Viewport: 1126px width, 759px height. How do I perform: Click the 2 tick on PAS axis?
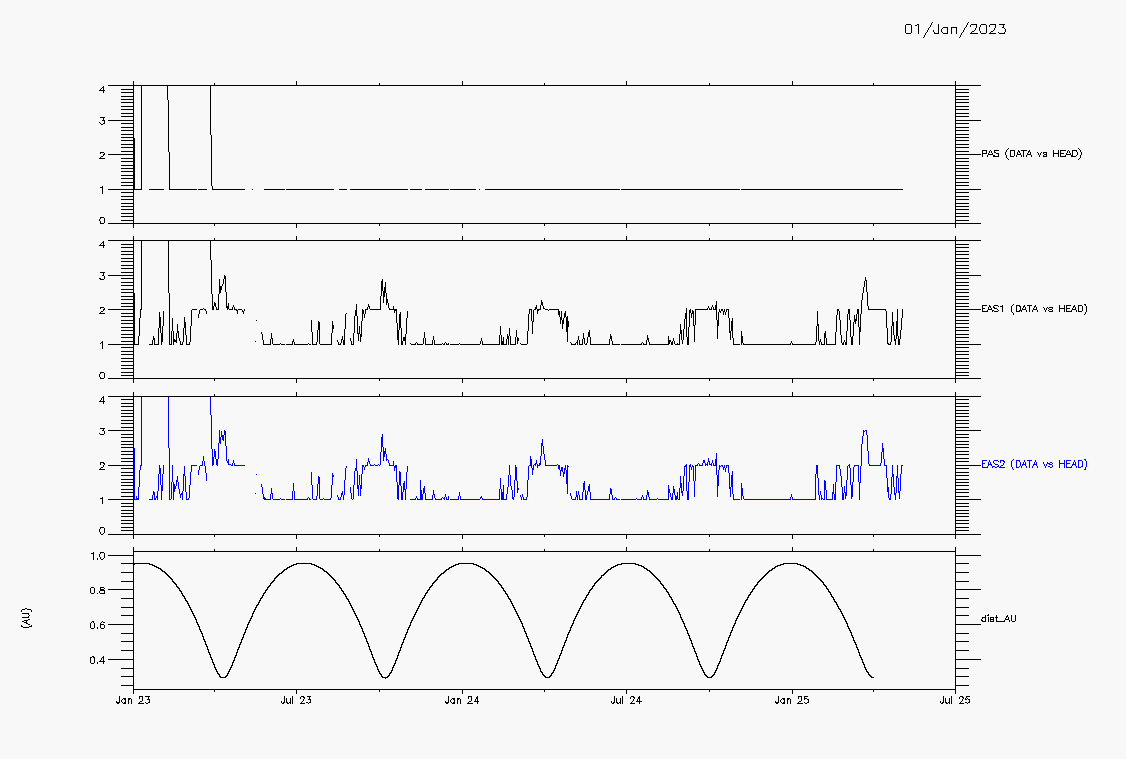click(x=102, y=155)
